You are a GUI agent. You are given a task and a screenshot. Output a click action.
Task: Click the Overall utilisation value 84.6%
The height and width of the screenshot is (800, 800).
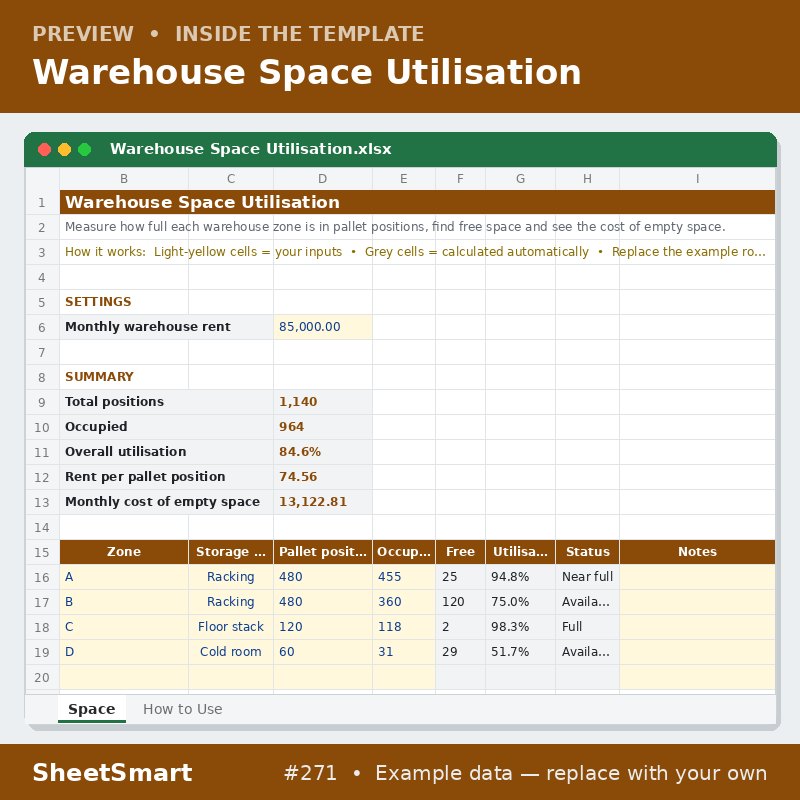pos(323,452)
